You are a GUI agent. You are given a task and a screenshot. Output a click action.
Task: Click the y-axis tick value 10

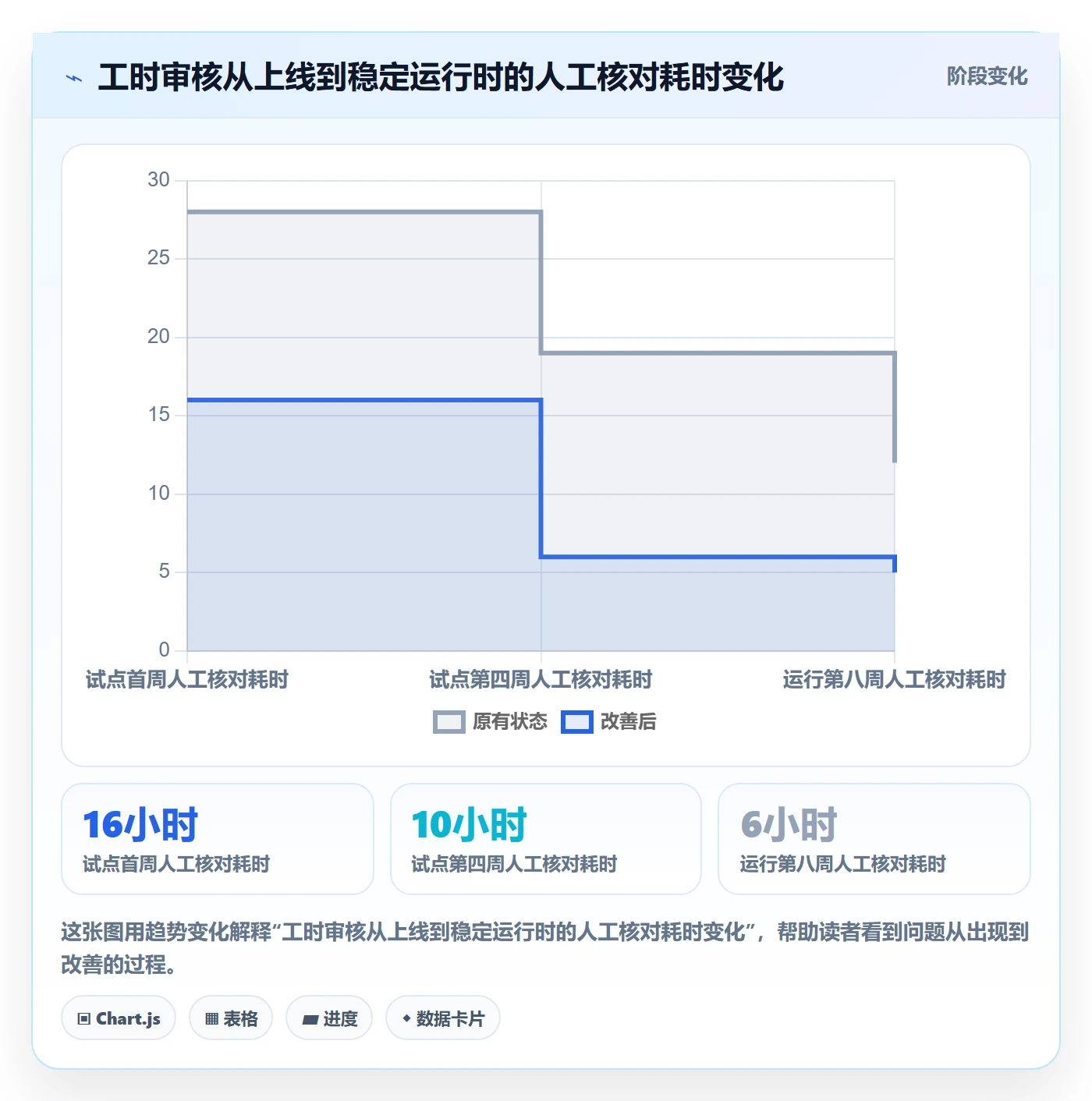(x=158, y=494)
